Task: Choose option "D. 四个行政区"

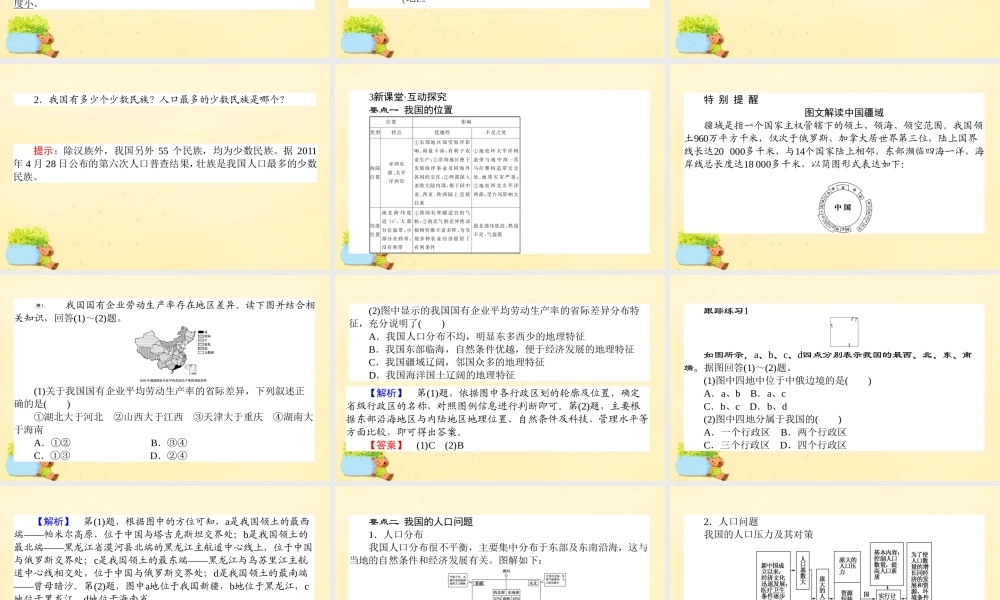Action: point(813,445)
